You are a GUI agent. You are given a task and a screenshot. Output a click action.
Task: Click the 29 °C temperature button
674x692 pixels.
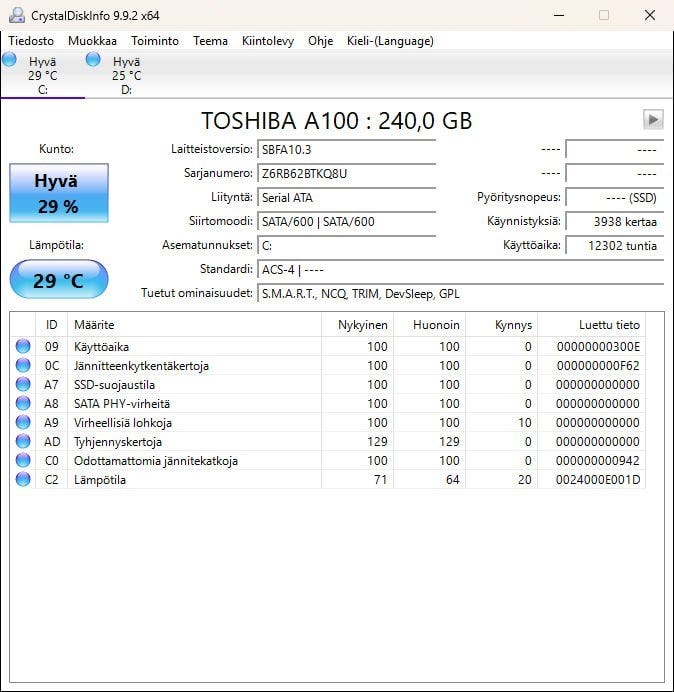pyautogui.click(x=59, y=279)
